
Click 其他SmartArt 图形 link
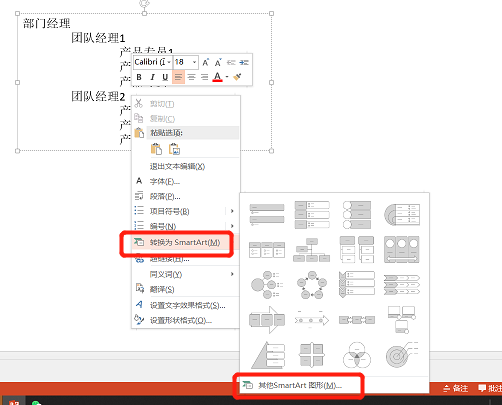point(299,385)
